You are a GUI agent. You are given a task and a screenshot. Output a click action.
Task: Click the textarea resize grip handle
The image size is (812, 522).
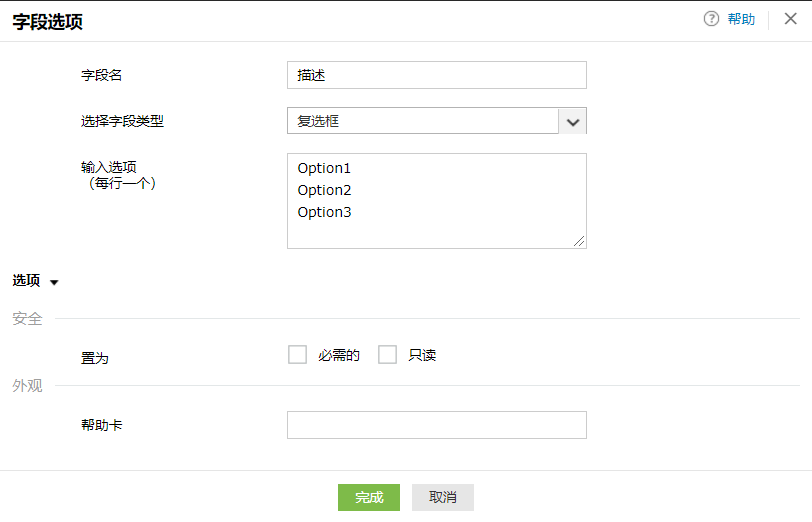coord(580,241)
